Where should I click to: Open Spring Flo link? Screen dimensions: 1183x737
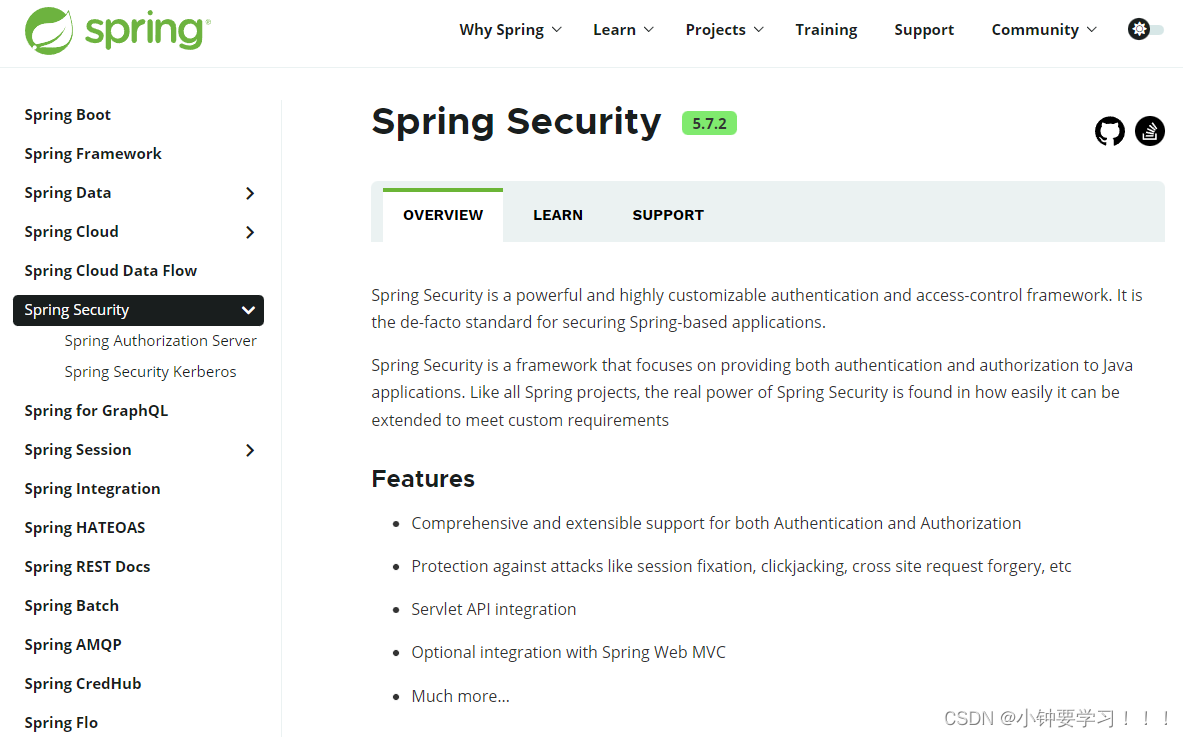pos(60,723)
